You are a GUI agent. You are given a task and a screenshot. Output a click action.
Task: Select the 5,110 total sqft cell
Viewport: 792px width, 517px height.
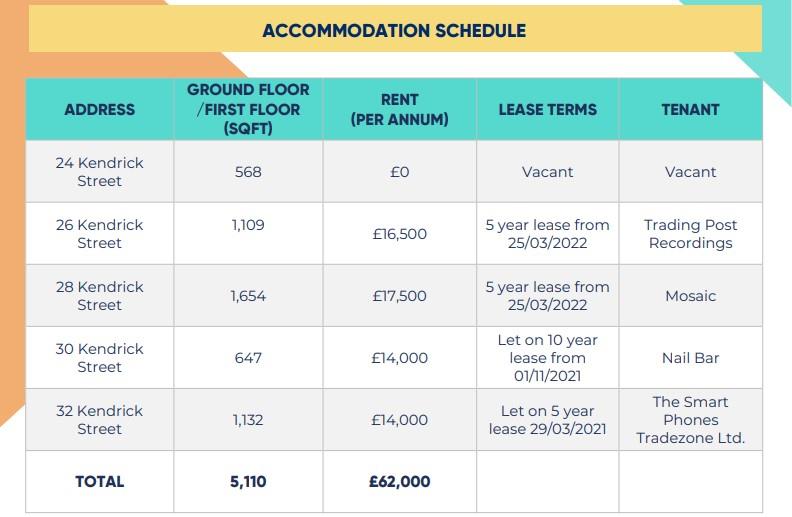(248, 482)
